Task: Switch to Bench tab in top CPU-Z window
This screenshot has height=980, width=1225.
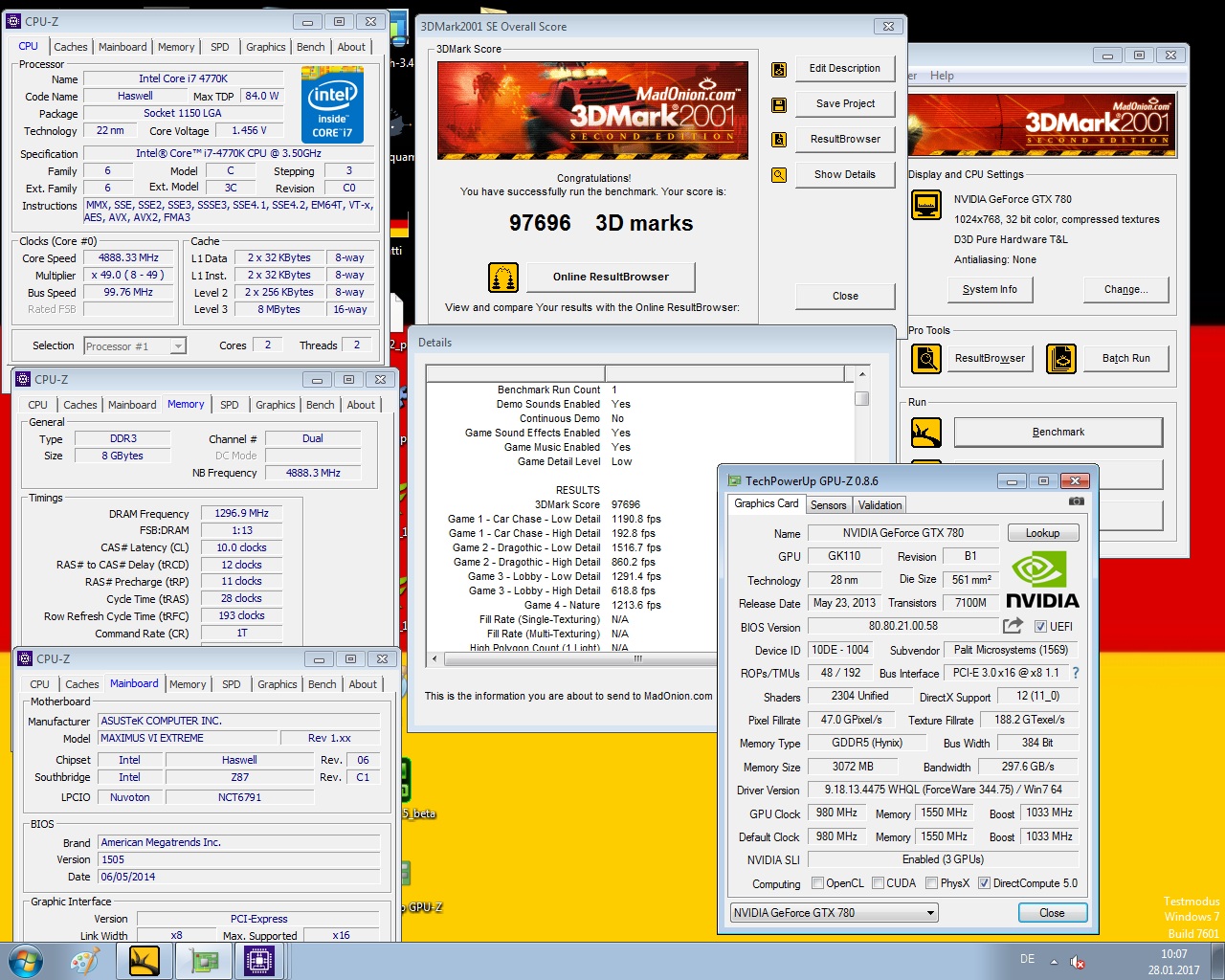Action: click(310, 47)
